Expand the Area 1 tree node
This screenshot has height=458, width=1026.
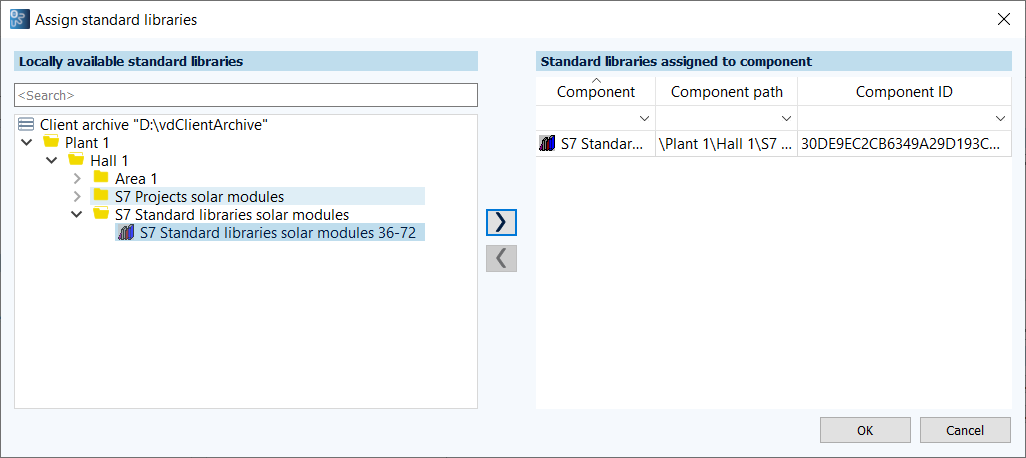[x=77, y=179]
